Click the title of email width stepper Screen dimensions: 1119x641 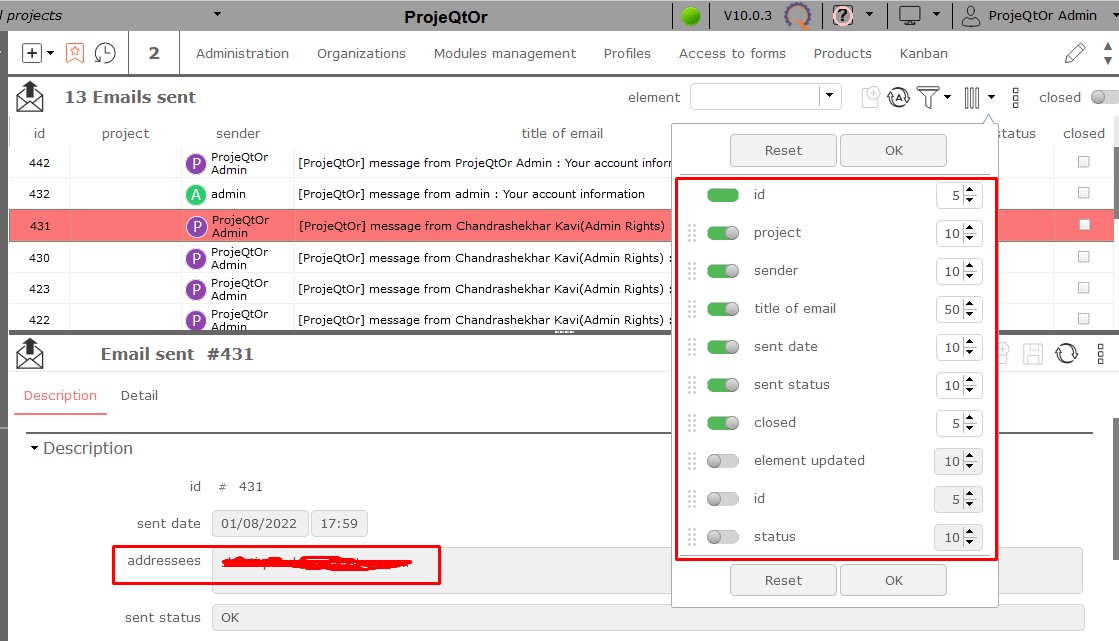coord(969,309)
